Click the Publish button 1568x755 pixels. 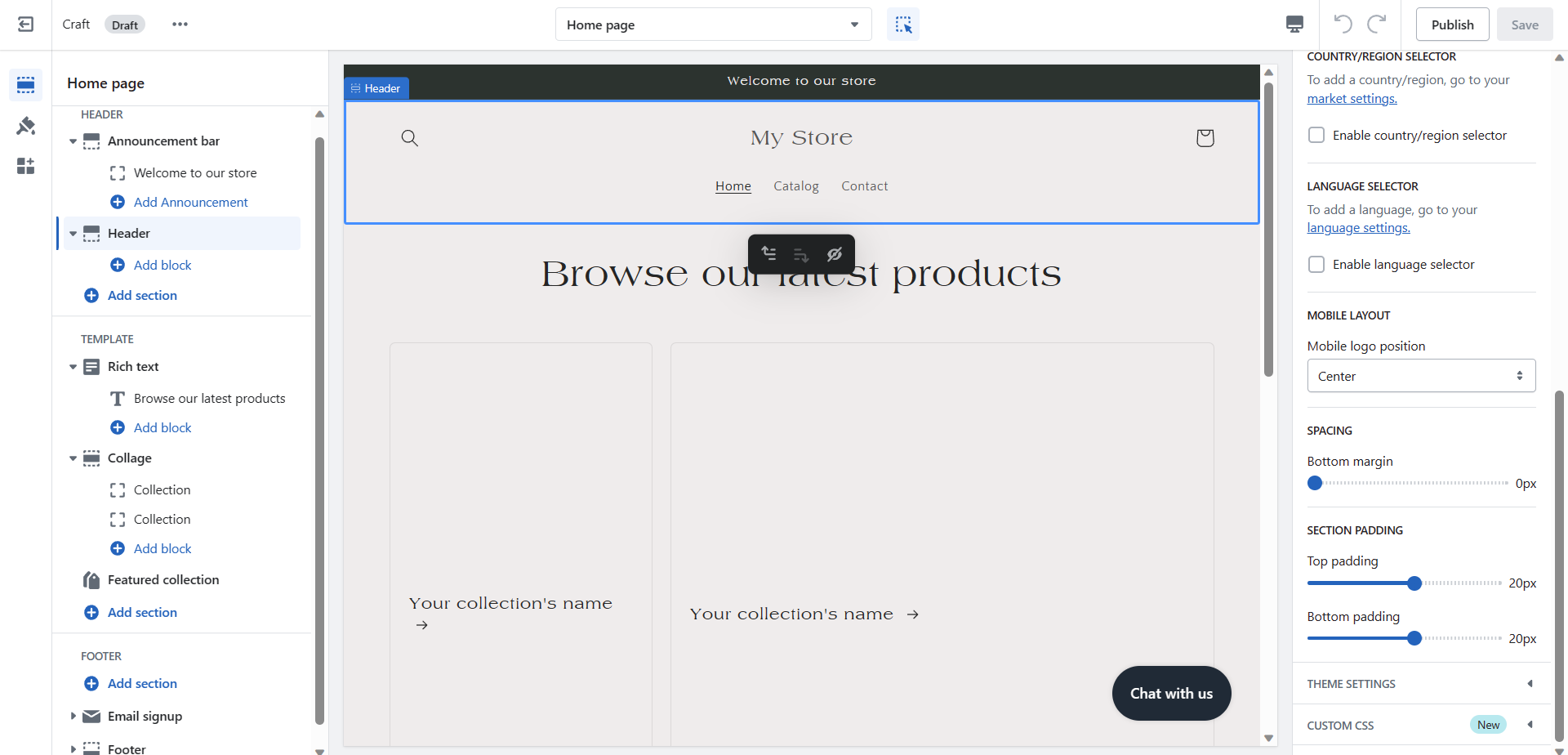(x=1453, y=25)
